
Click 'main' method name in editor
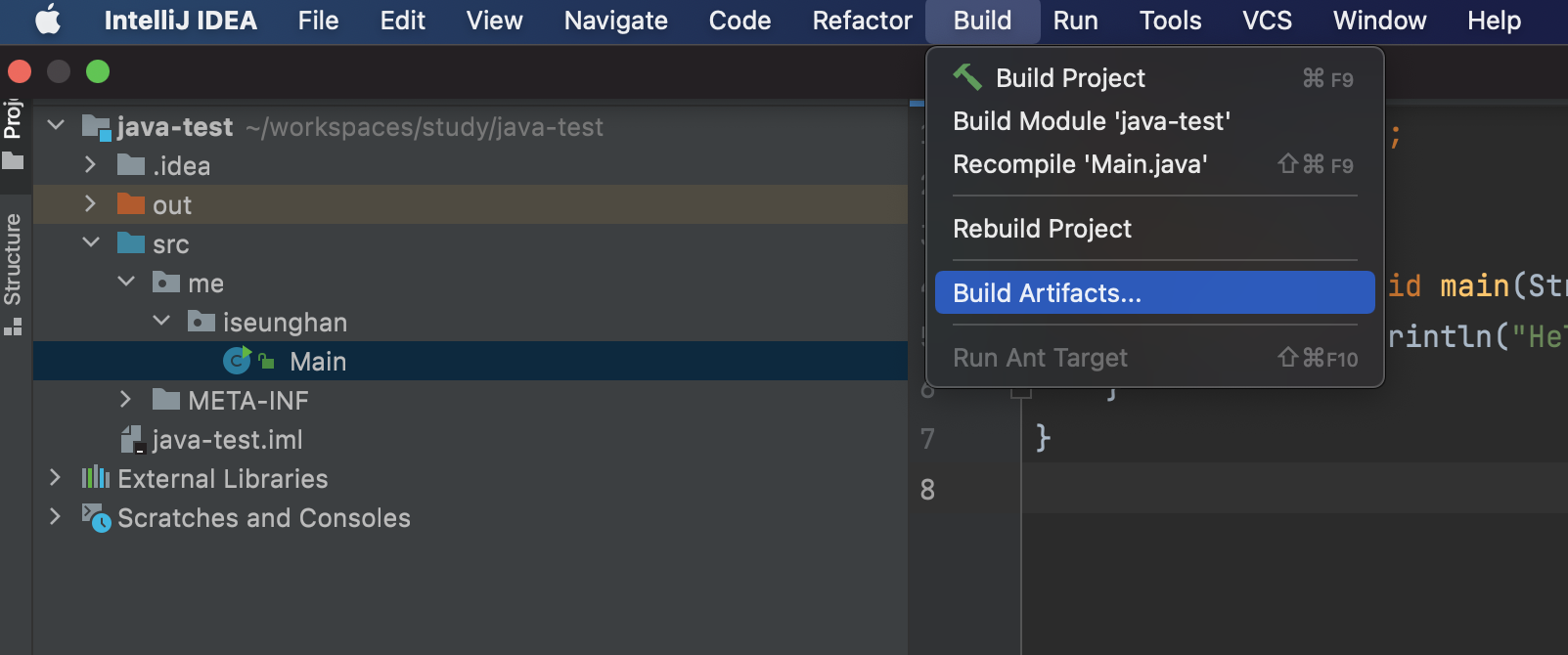point(1475,286)
